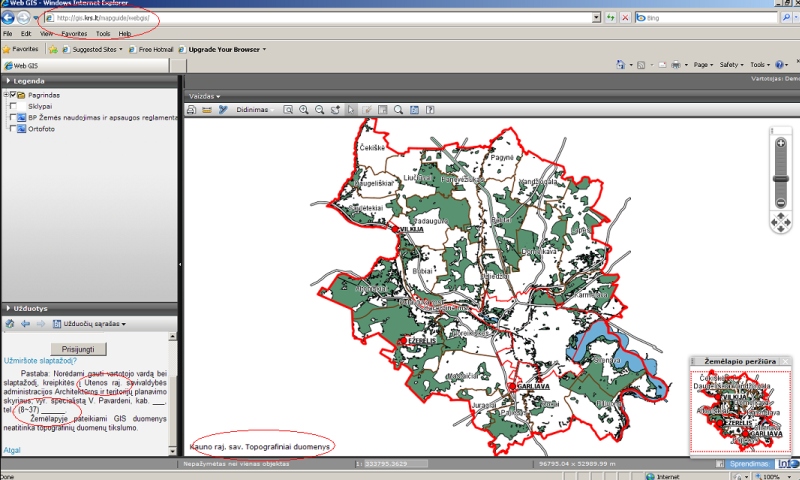Enable the Sklypai layer checkbox
The image size is (800, 480).
[13, 106]
